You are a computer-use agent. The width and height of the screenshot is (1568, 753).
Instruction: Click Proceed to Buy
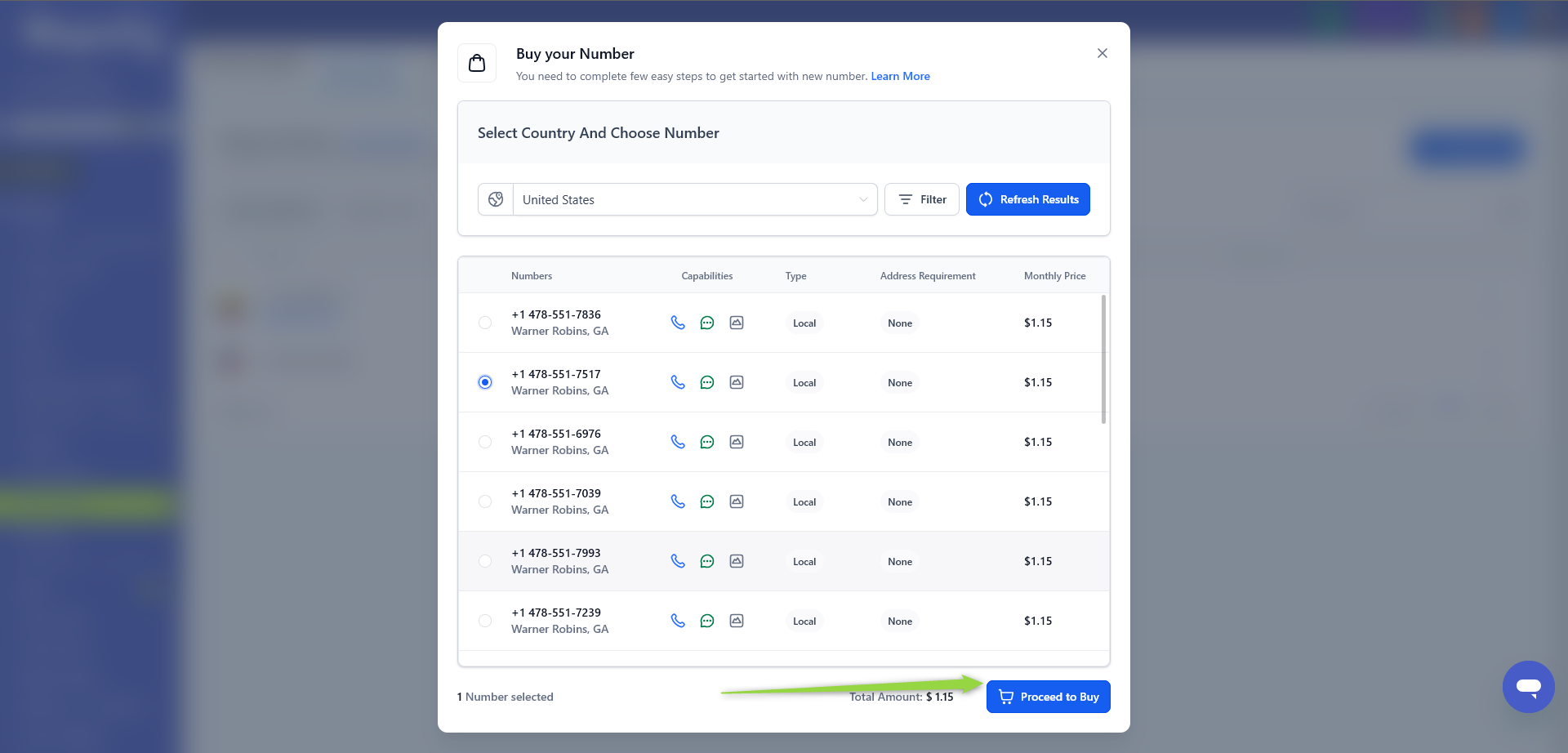click(1048, 697)
